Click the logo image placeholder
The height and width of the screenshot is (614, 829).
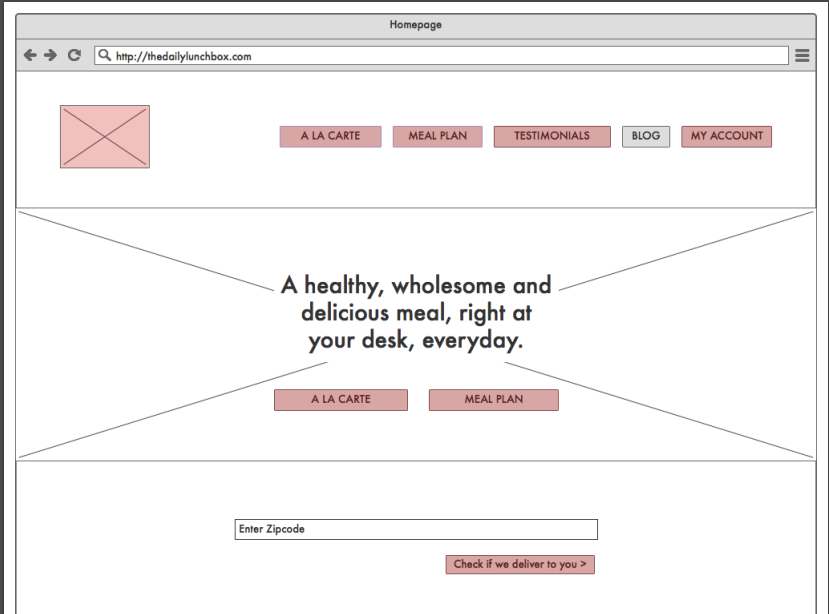tap(105, 136)
